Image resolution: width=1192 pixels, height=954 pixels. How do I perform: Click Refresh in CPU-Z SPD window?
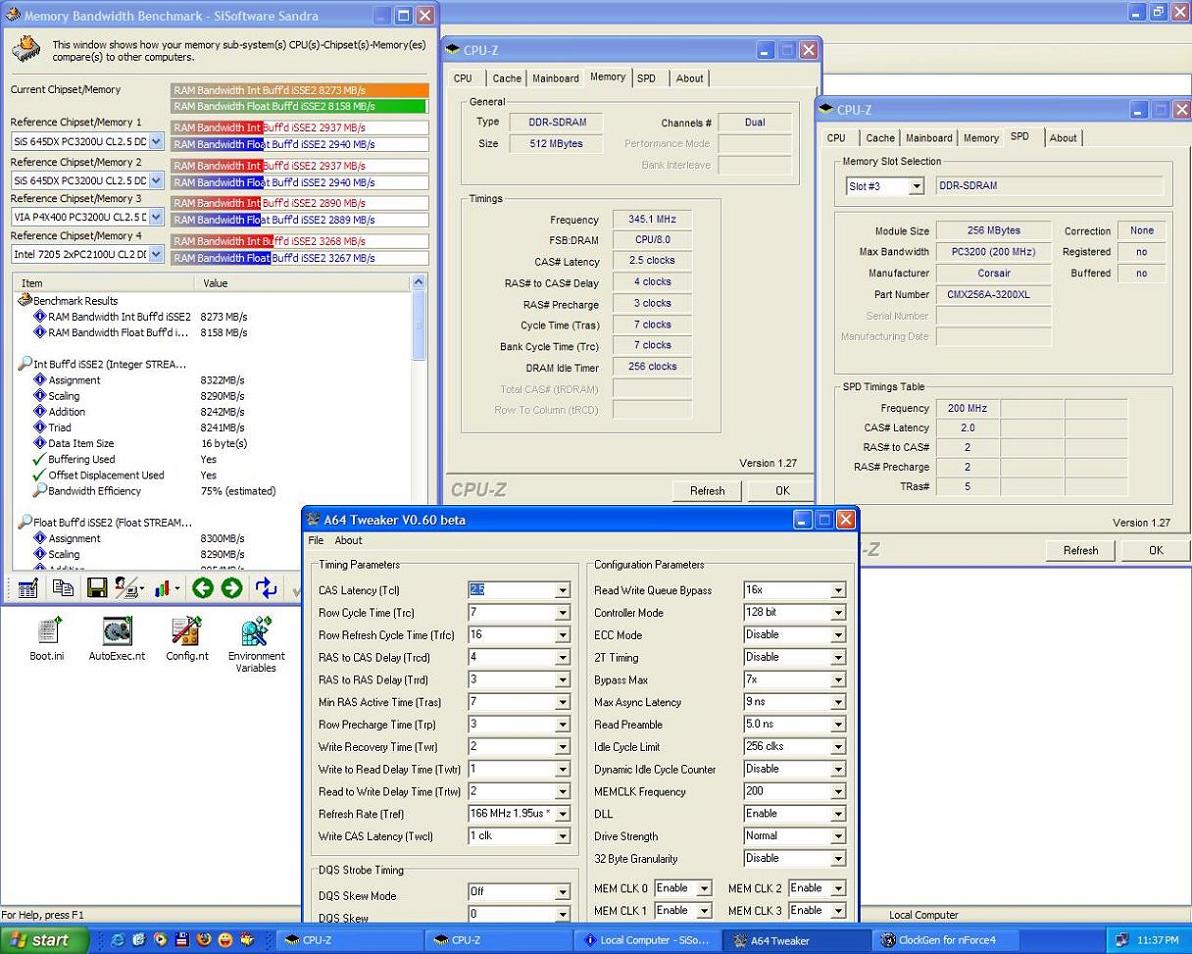pos(1080,550)
